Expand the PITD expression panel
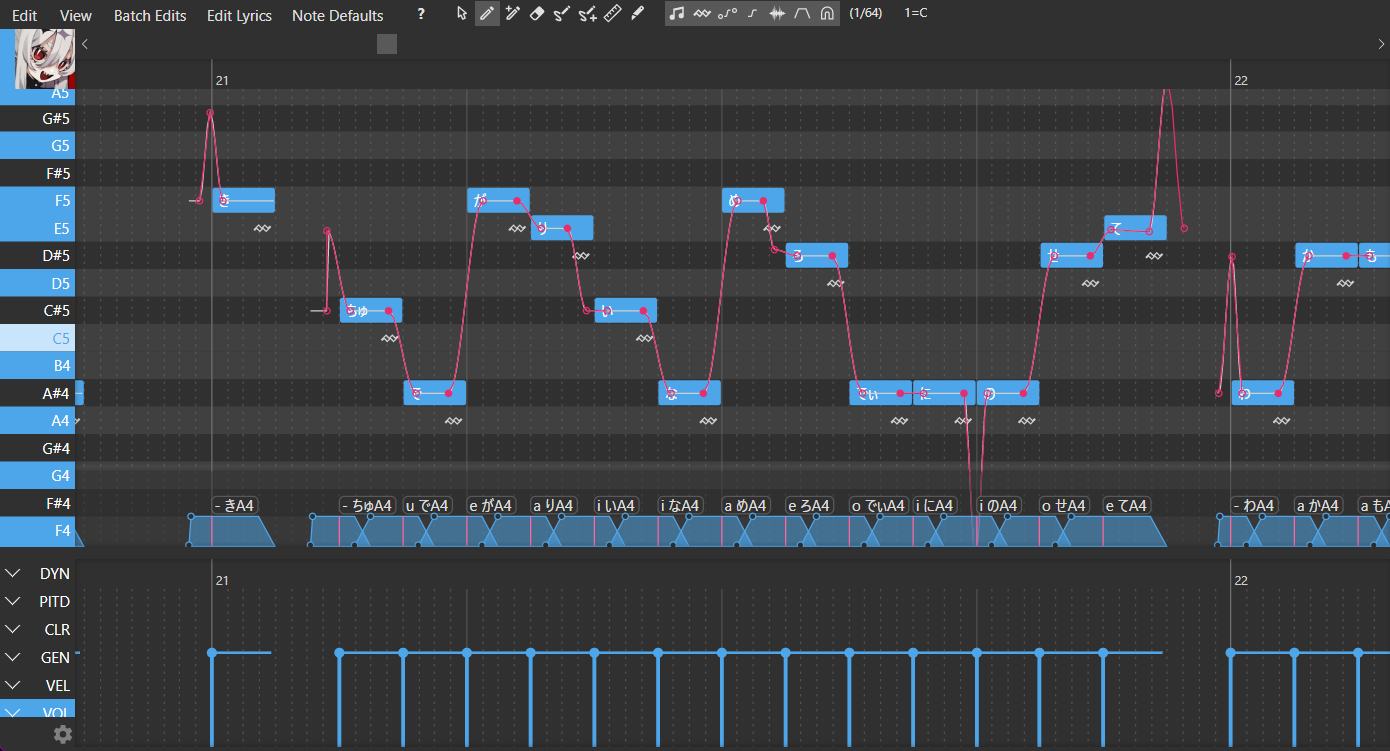Image resolution: width=1390 pixels, height=751 pixels. [13, 601]
